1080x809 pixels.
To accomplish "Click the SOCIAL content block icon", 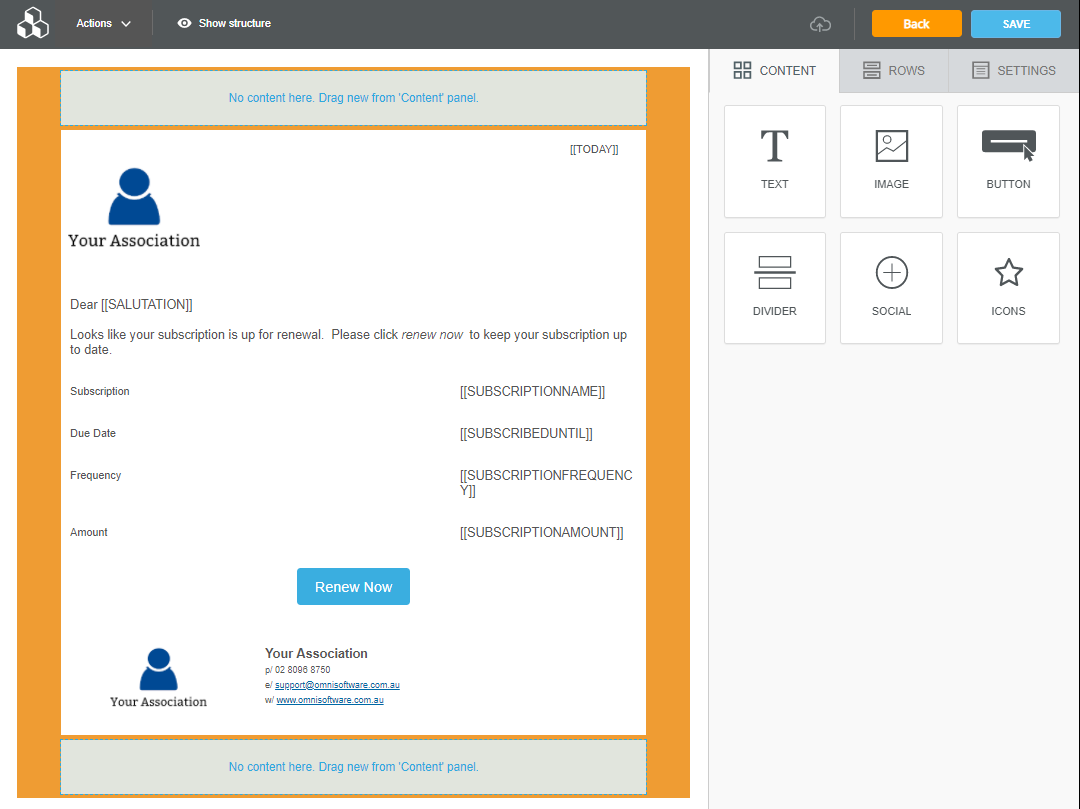I will 891,287.
